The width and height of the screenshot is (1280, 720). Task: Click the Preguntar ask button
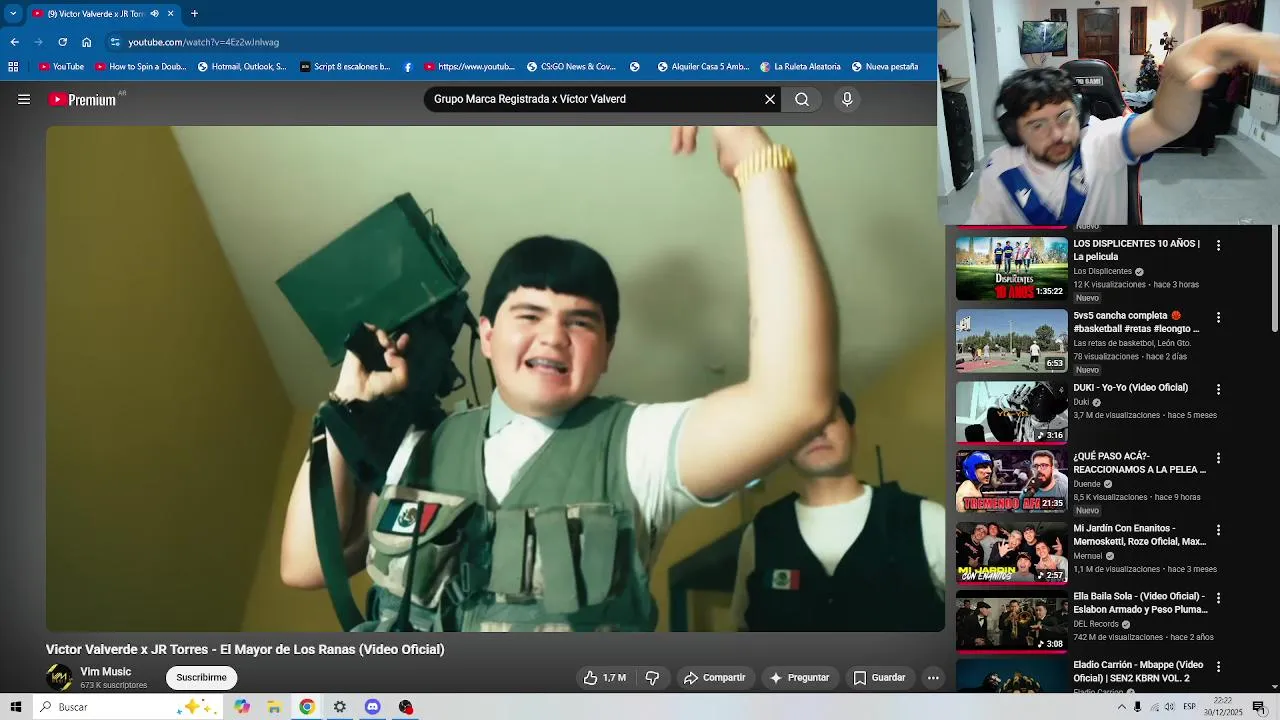799,678
